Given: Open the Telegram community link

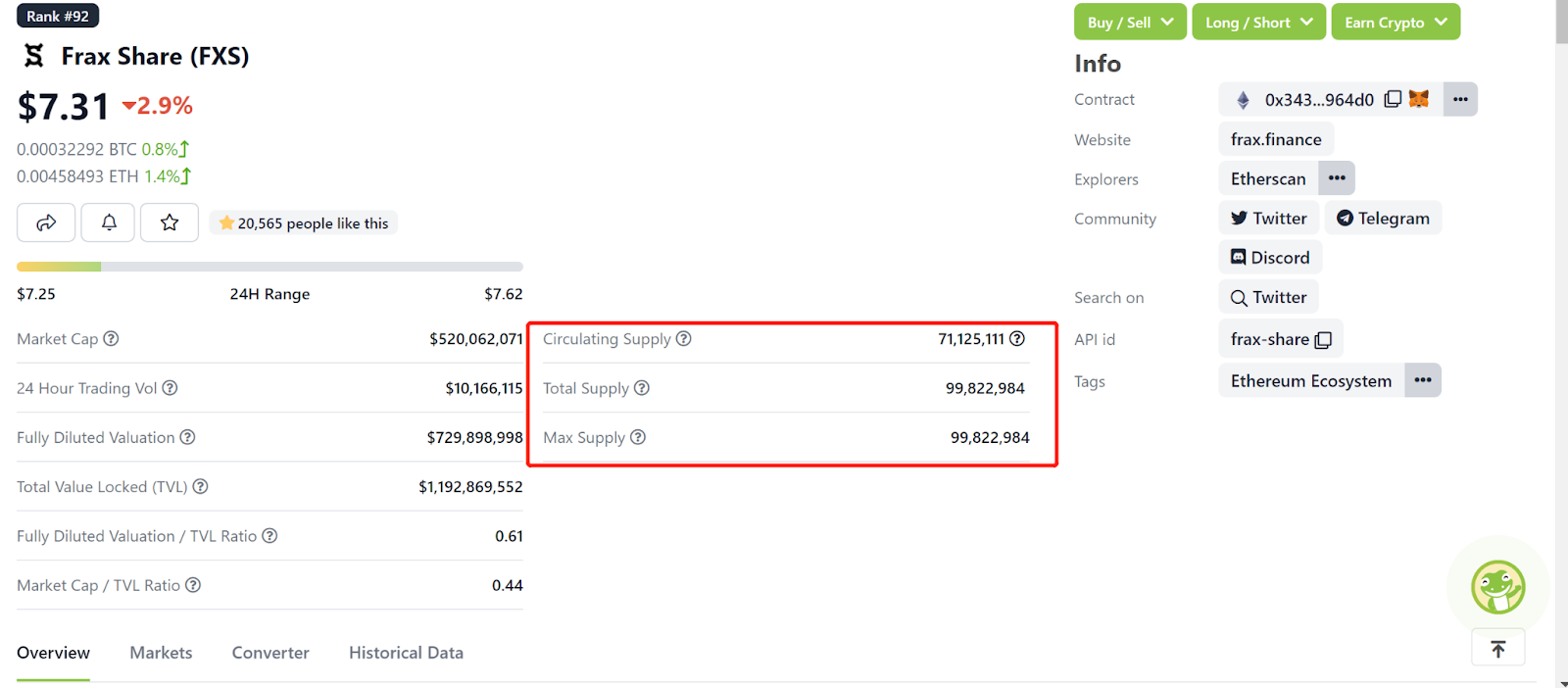Looking at the screenshot, I should point(1383,218).
